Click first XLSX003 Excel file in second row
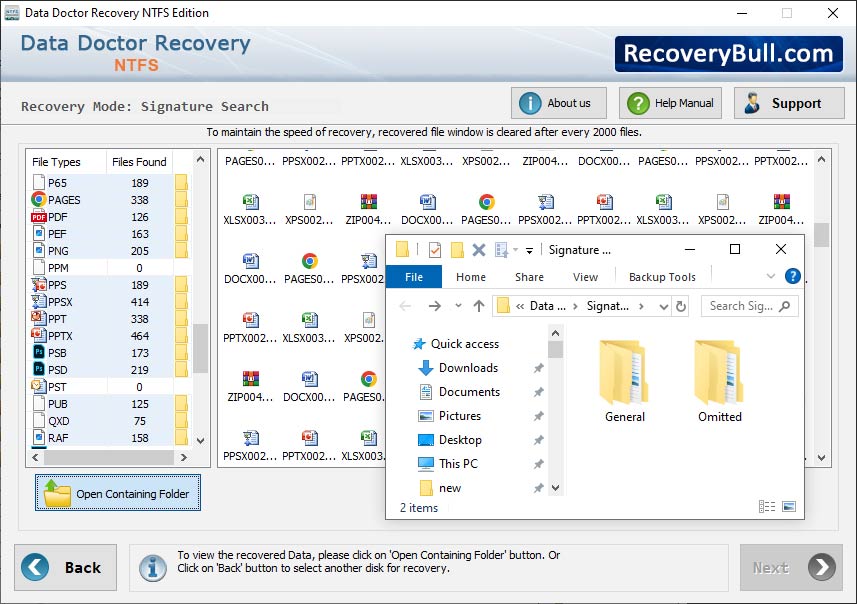The width and height of the screenshot is (857, 604). point(250,210)
